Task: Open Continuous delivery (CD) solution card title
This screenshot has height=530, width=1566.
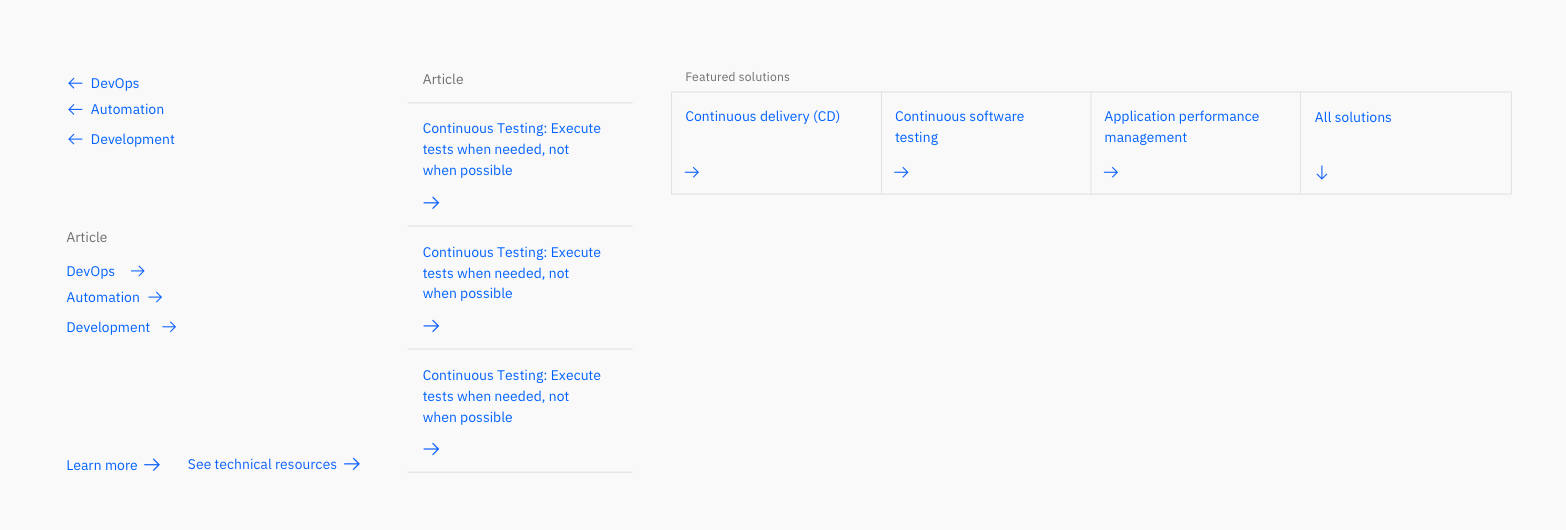Action: tap(763, 117)
